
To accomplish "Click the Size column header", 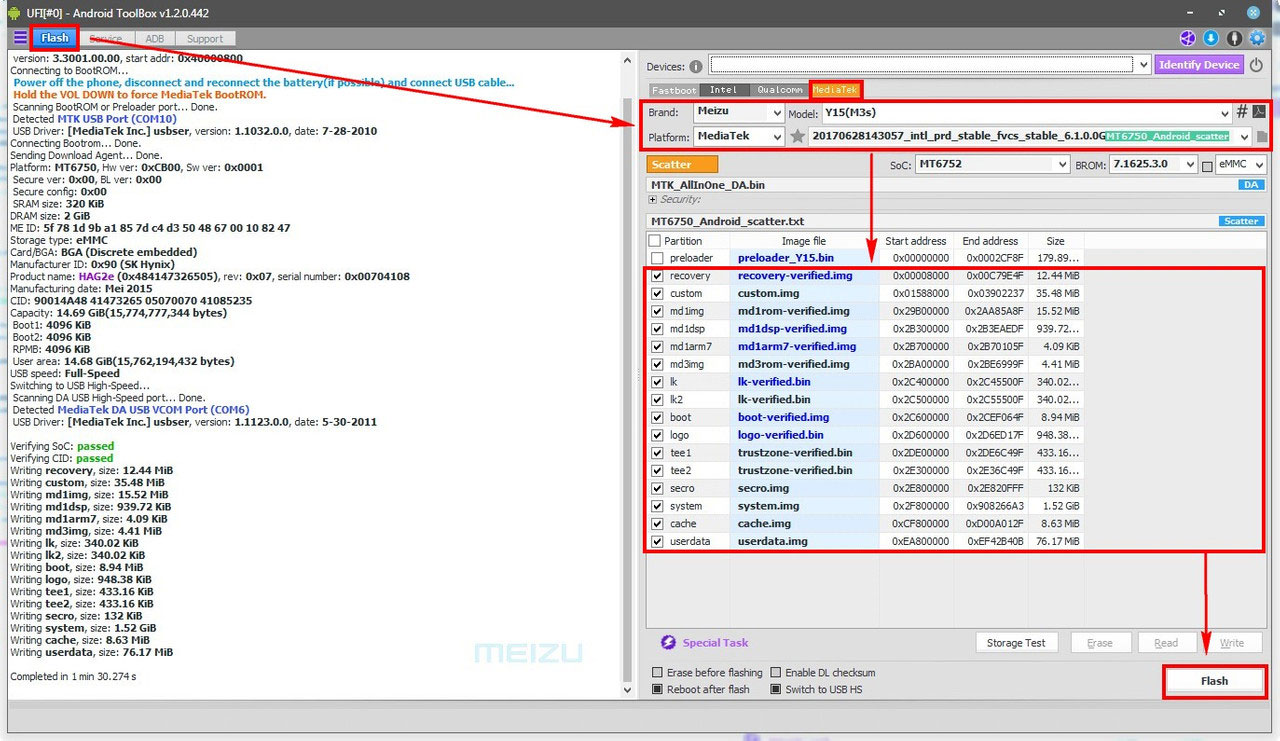I will [1056, 241].
